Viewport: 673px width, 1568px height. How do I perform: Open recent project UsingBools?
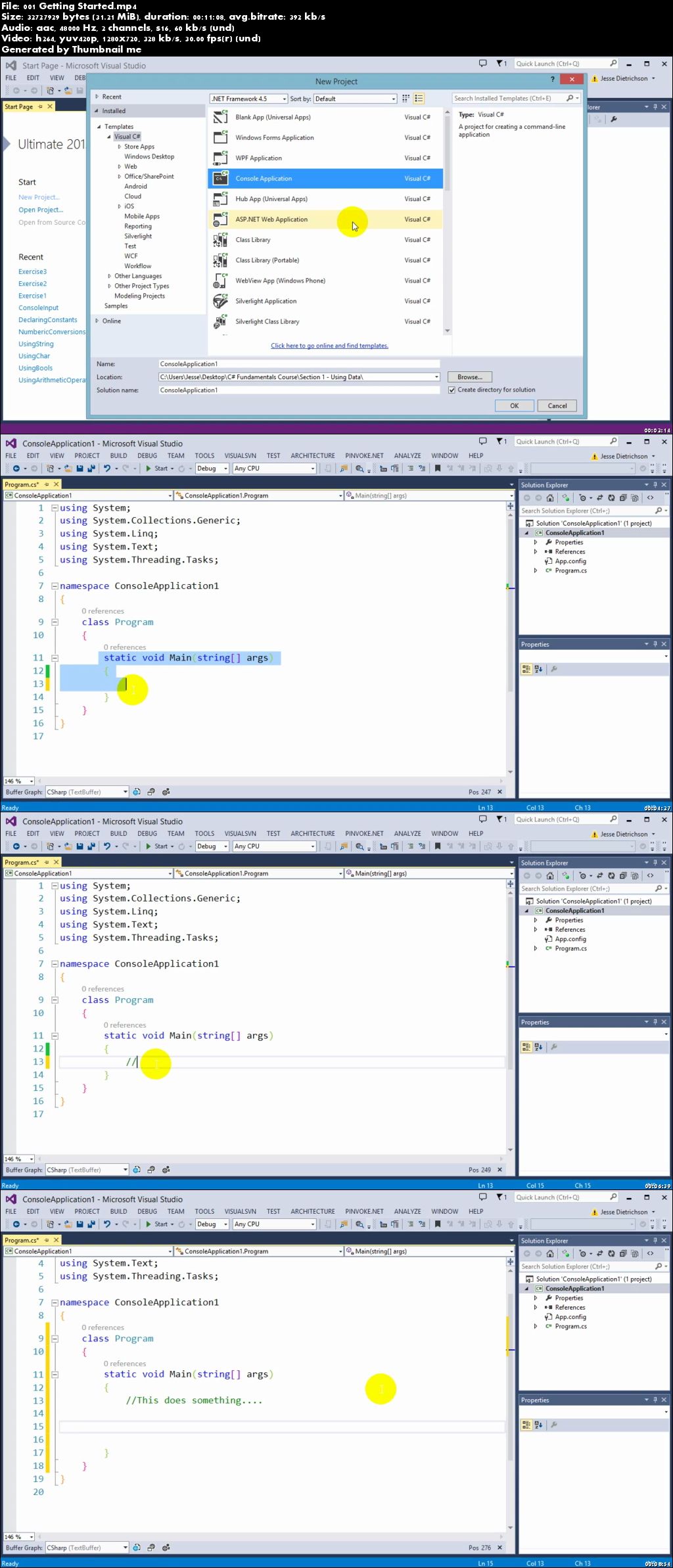tap(35, 368)
